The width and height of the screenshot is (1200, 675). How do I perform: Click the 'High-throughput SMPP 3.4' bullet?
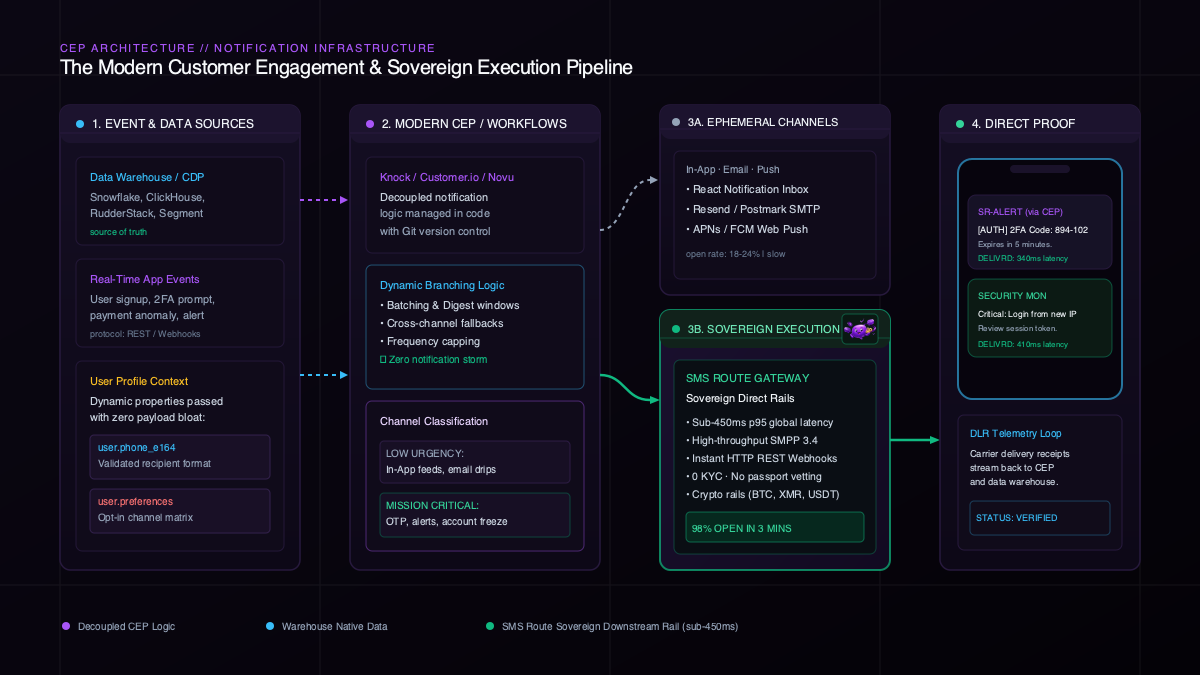tap(751, 440)
